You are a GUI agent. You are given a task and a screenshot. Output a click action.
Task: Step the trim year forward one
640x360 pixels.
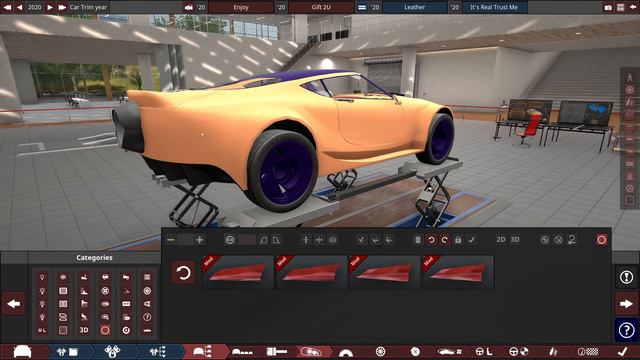coord(50,7)
